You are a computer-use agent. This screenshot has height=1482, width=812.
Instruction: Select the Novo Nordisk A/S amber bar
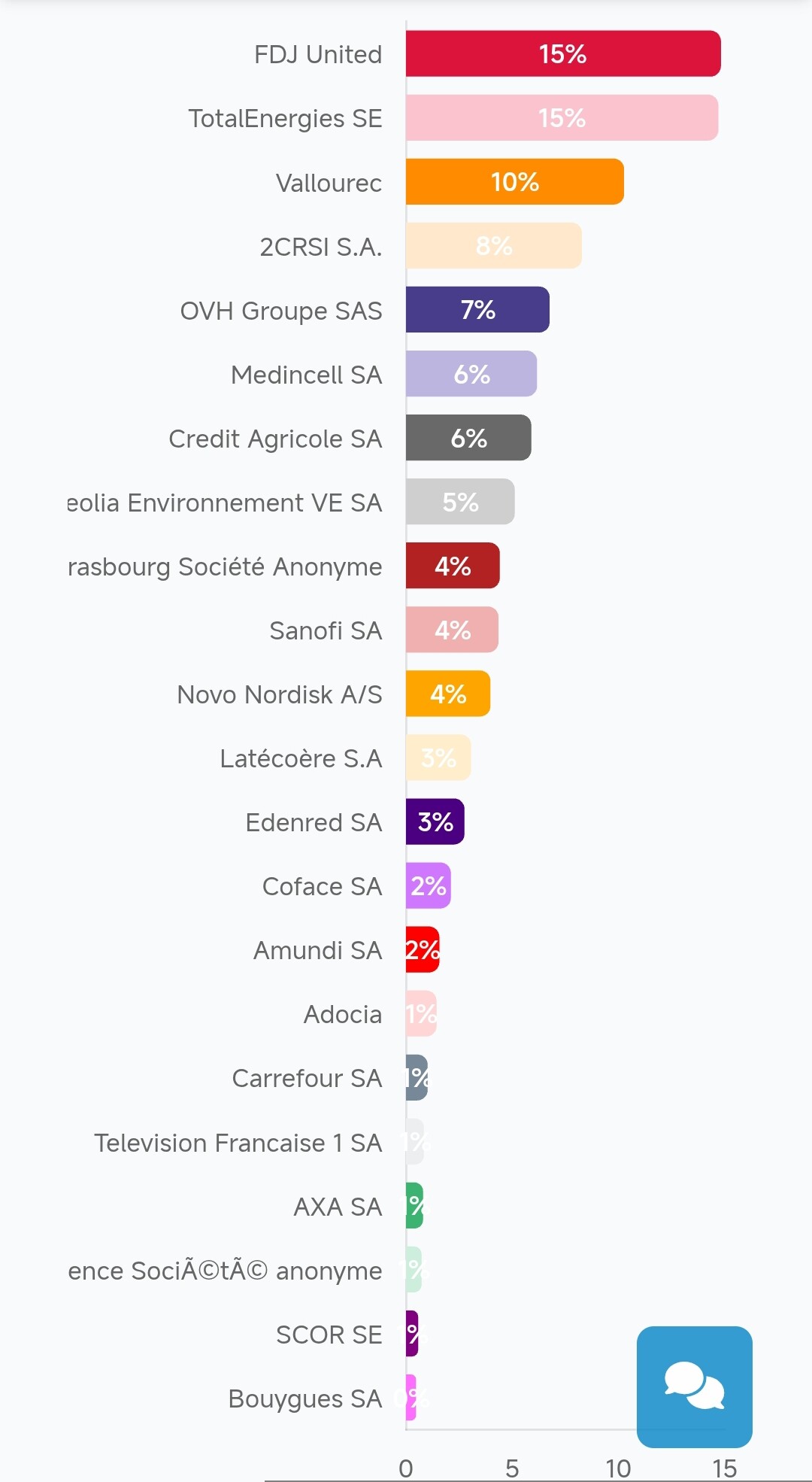pos(448,694)
